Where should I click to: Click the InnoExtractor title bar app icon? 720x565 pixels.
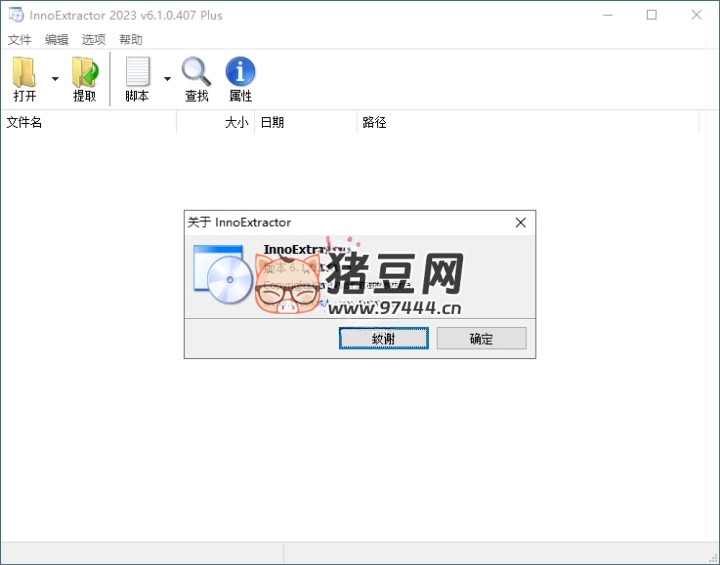coord(16,15)
